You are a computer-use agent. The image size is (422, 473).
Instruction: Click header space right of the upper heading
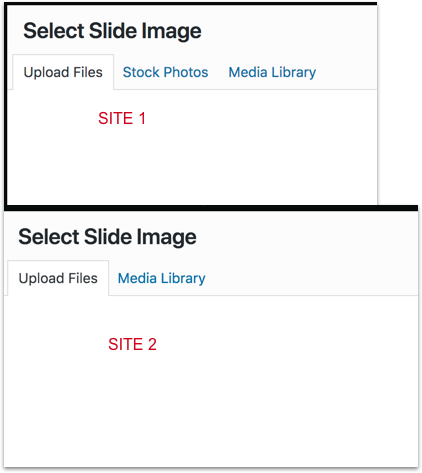pyautogui.click(x=288, y=31)
